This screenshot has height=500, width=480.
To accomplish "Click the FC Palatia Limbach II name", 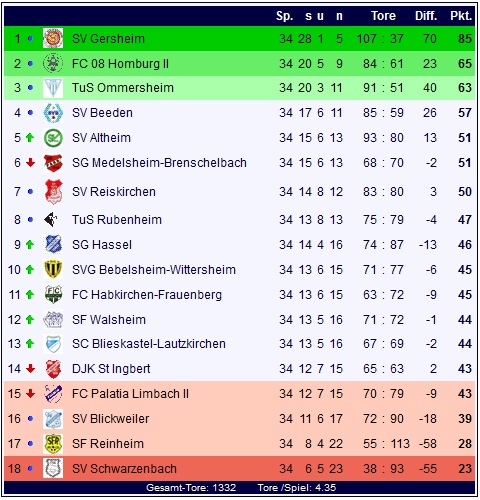I will (x=130, y=394).
